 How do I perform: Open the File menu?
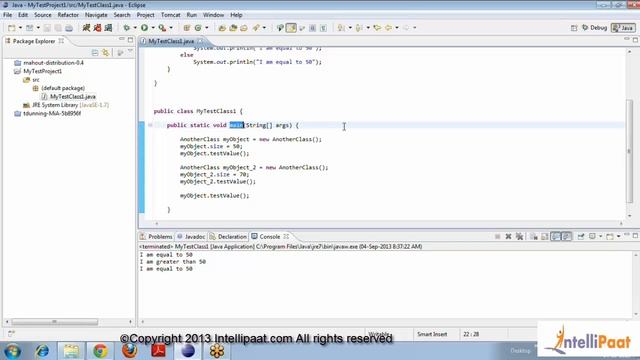[7, 15]
